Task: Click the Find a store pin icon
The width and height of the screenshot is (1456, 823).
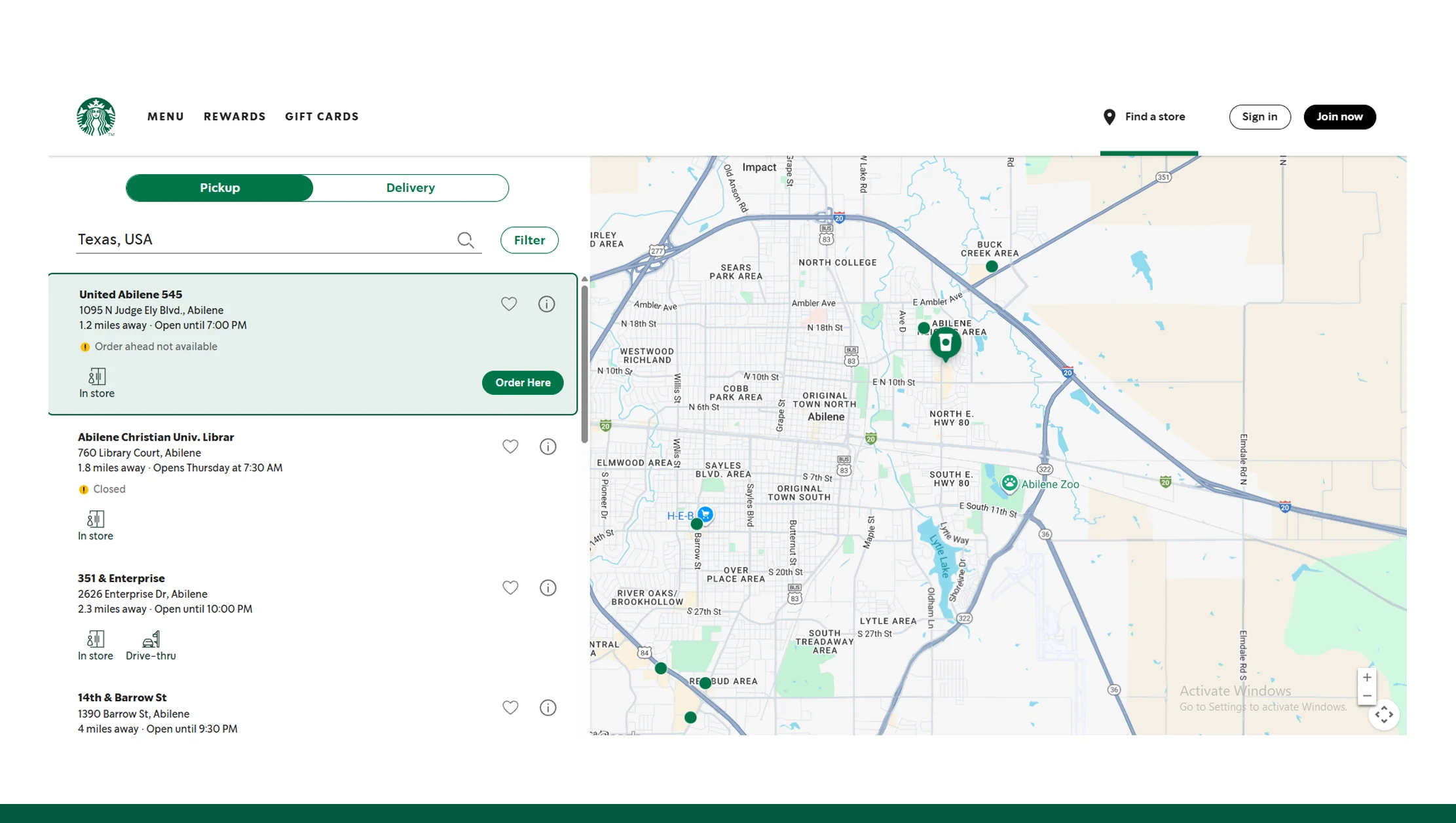Action: [x=1110, y=117]
